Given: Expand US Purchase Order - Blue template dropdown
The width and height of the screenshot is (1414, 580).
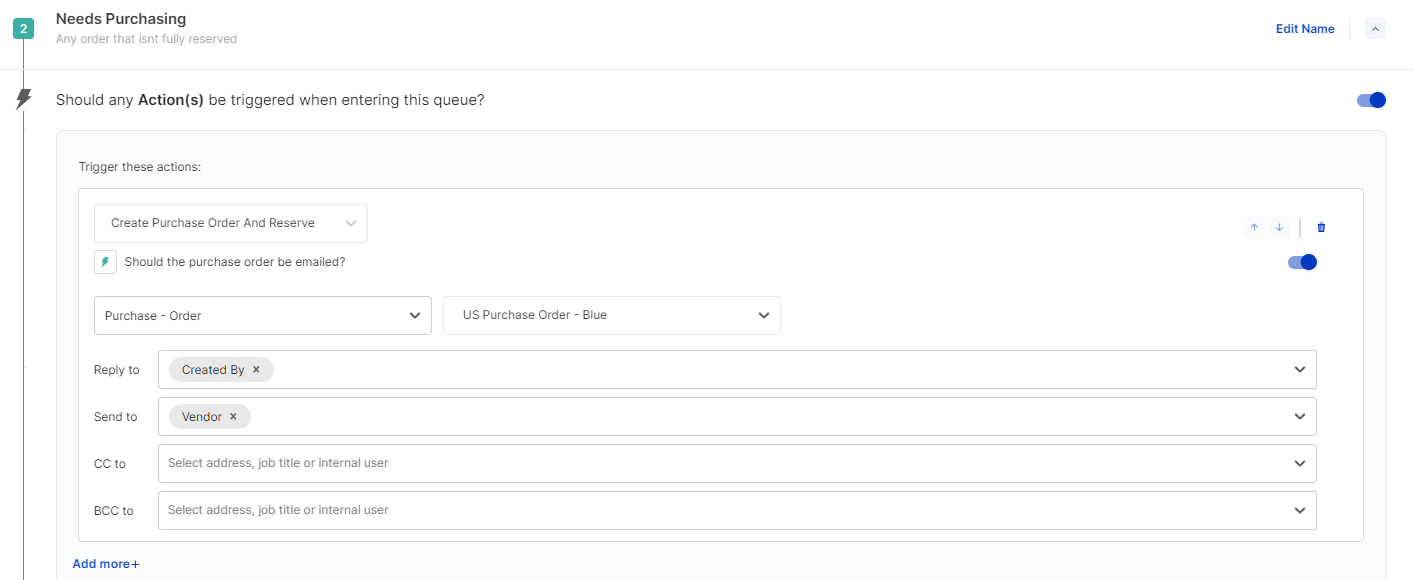Looking at the screenshot, I should point(611,315).
